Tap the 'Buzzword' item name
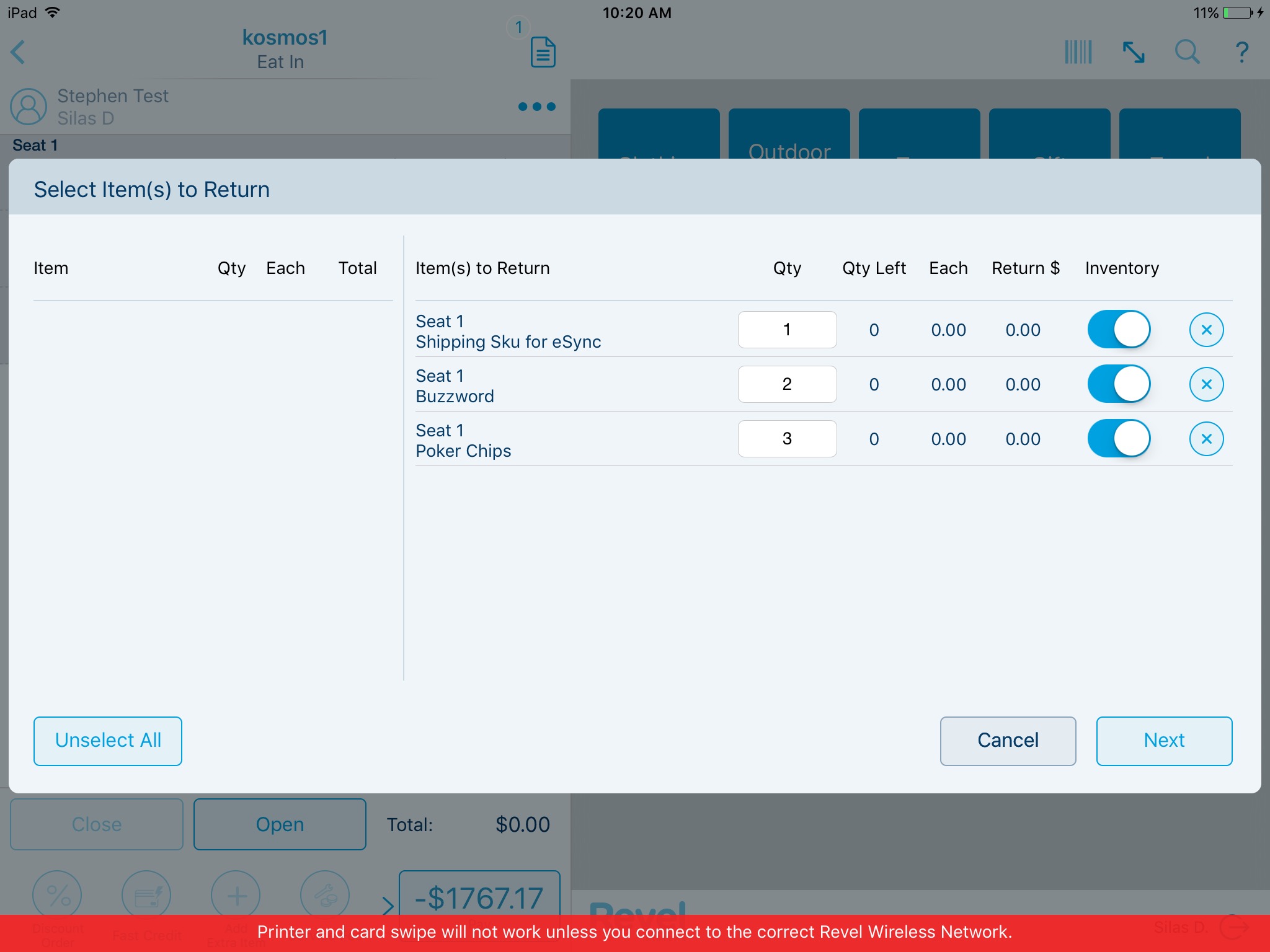 [455, 397]
